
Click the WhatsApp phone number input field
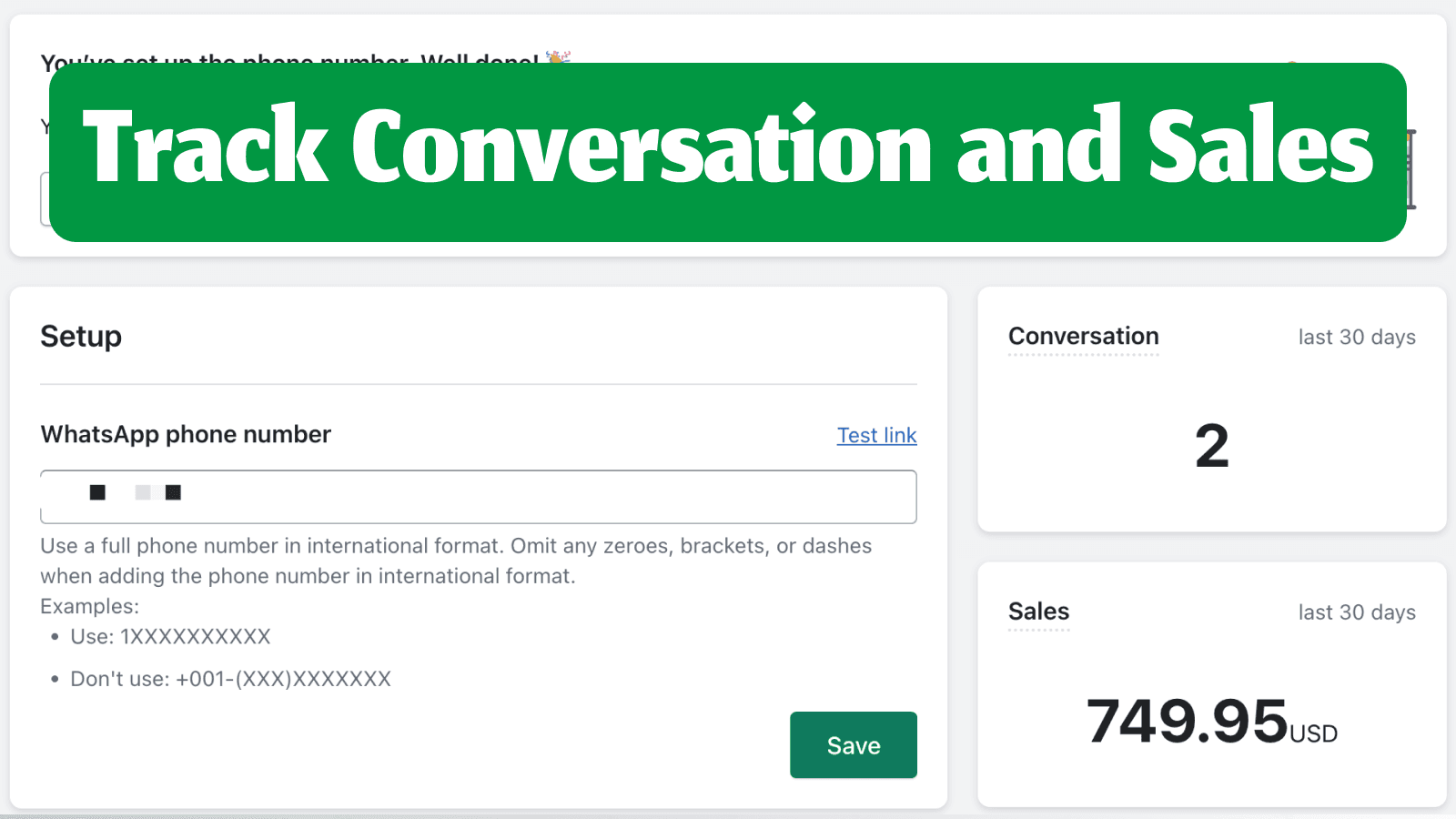click(x=478, y=497)
